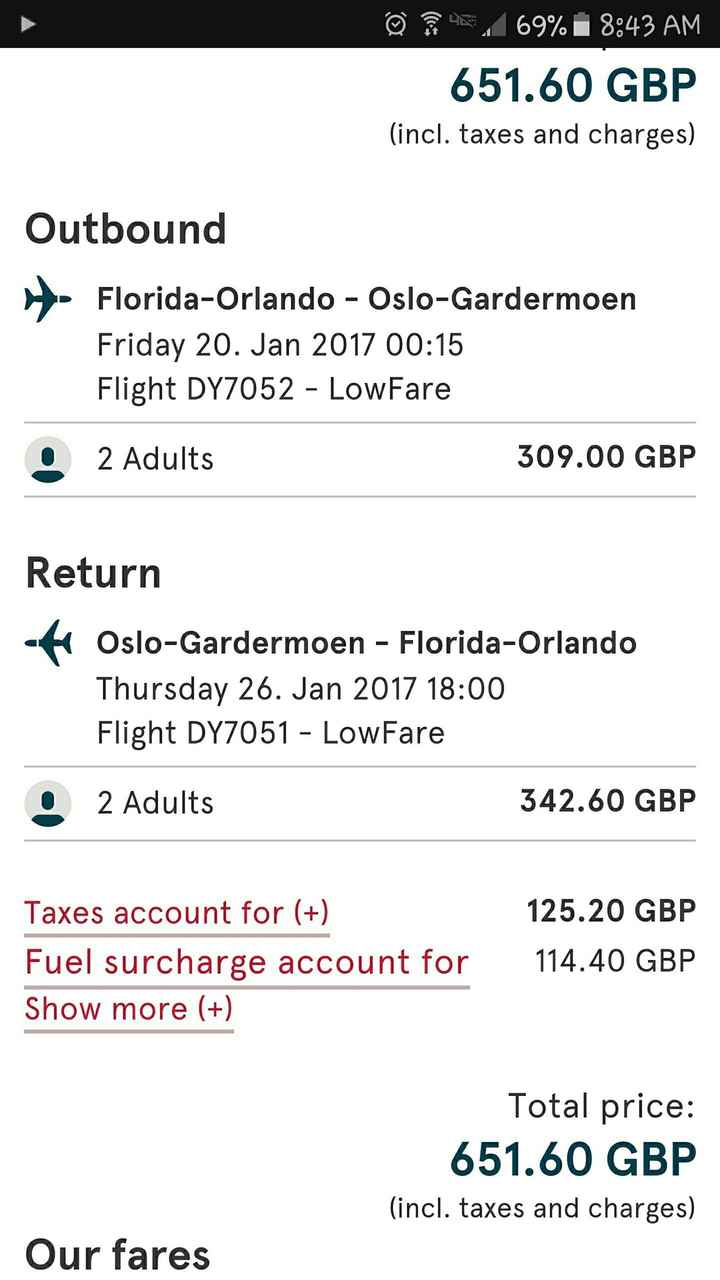Tap Flight DY7052 - LowFare text
The width and height of the screenshot is (720, 1280).
273,389
